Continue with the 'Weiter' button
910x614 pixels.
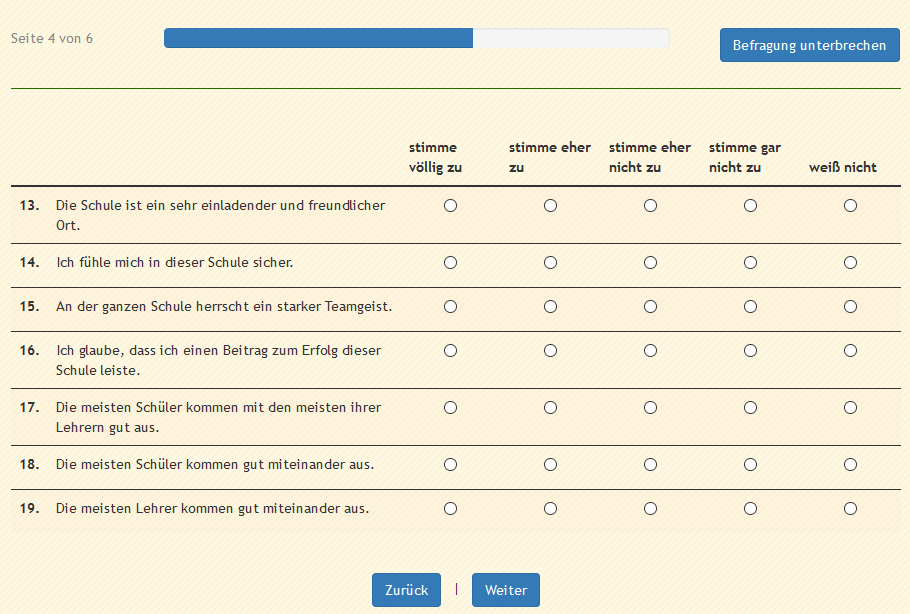tap(505, 590)
